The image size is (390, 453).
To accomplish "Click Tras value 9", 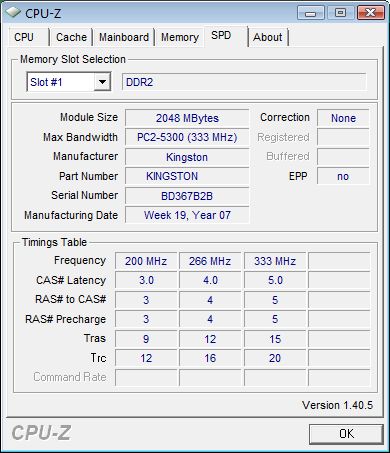I will (146, 339).
